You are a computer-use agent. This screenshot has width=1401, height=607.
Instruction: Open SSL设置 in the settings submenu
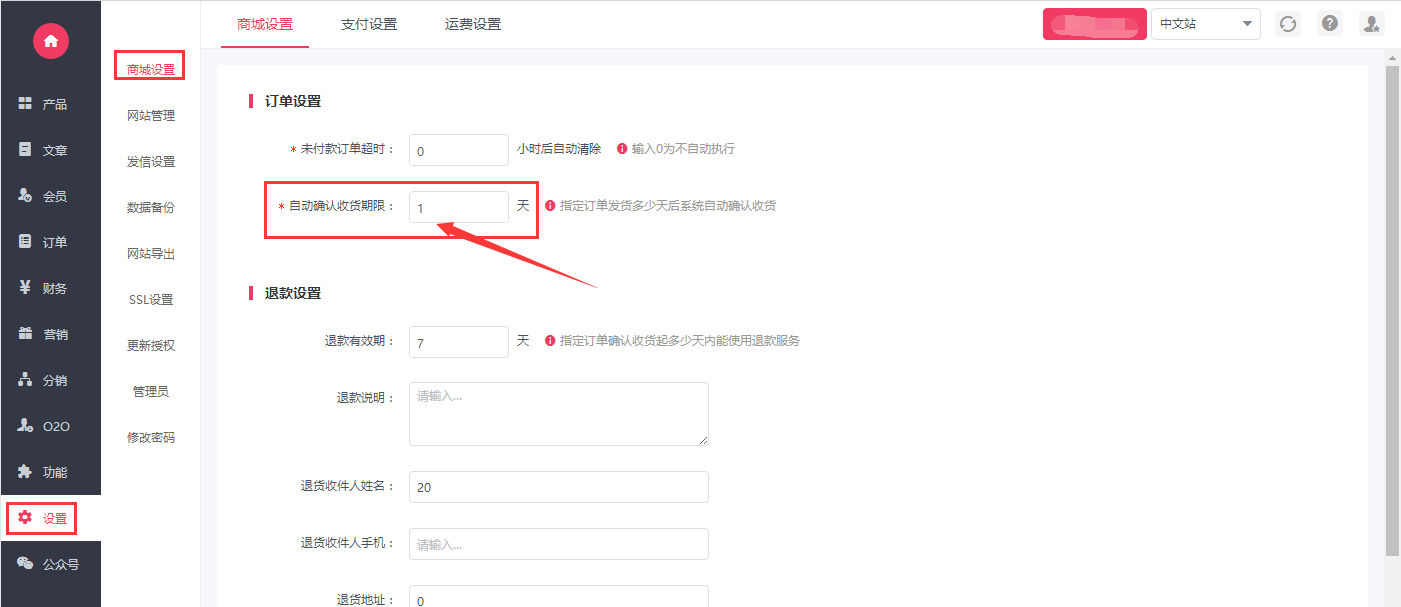coord(151,300)
